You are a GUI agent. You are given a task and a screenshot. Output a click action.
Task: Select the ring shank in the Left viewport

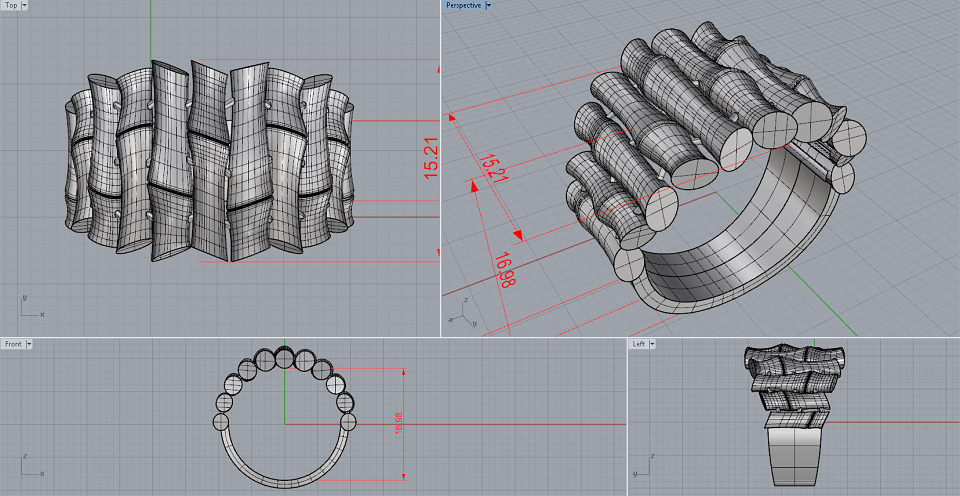[x=795, y=456]
